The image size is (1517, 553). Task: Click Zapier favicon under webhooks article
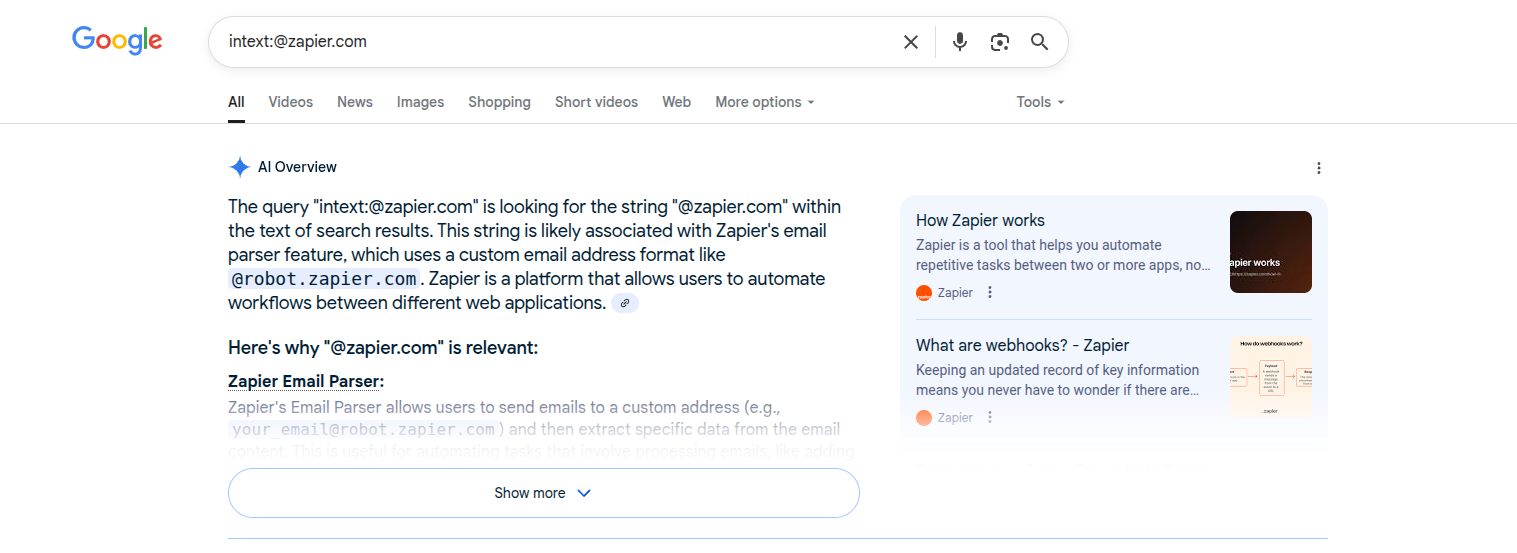click(924, 418)
